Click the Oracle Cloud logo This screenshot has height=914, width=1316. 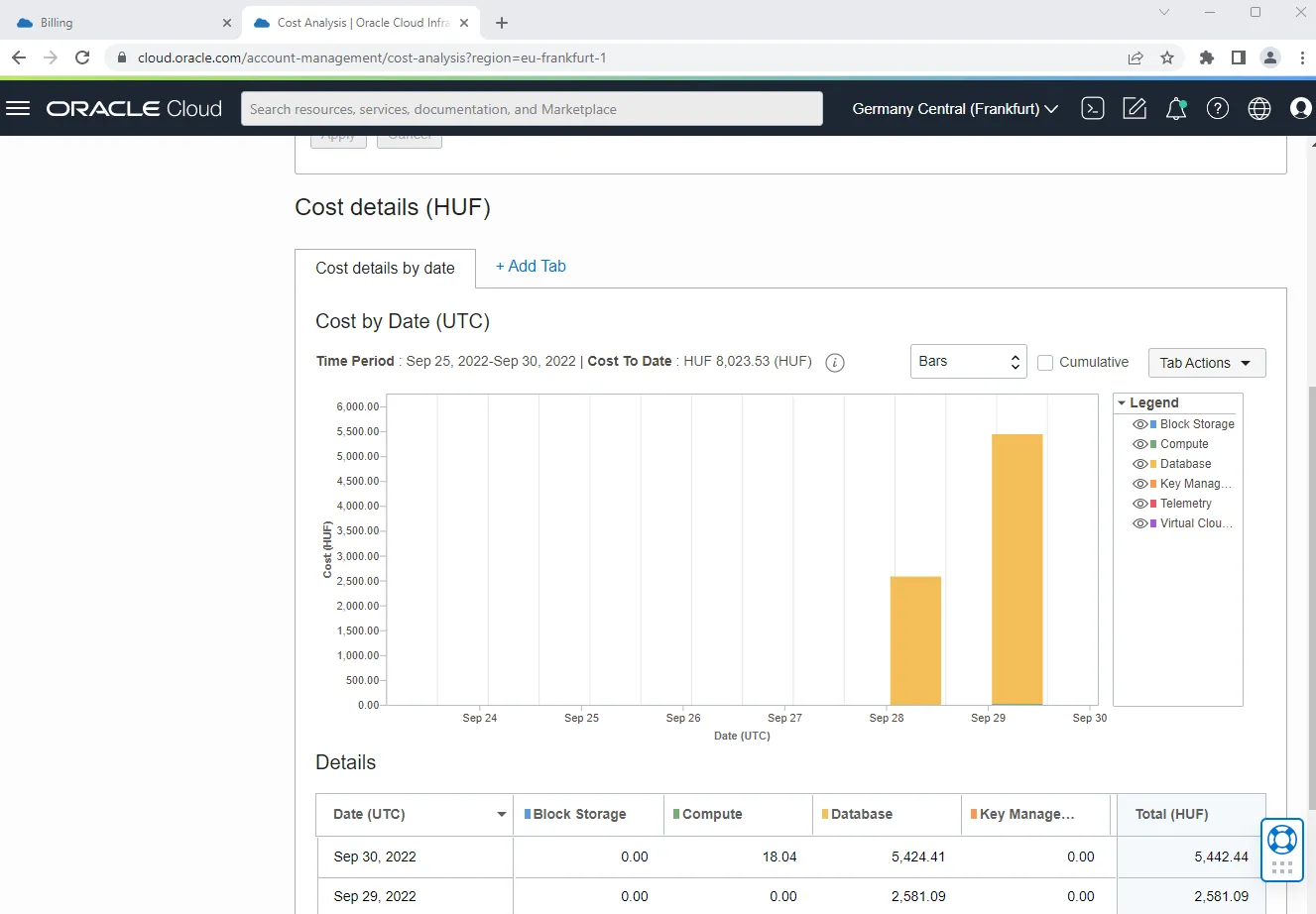coord(134,109)
